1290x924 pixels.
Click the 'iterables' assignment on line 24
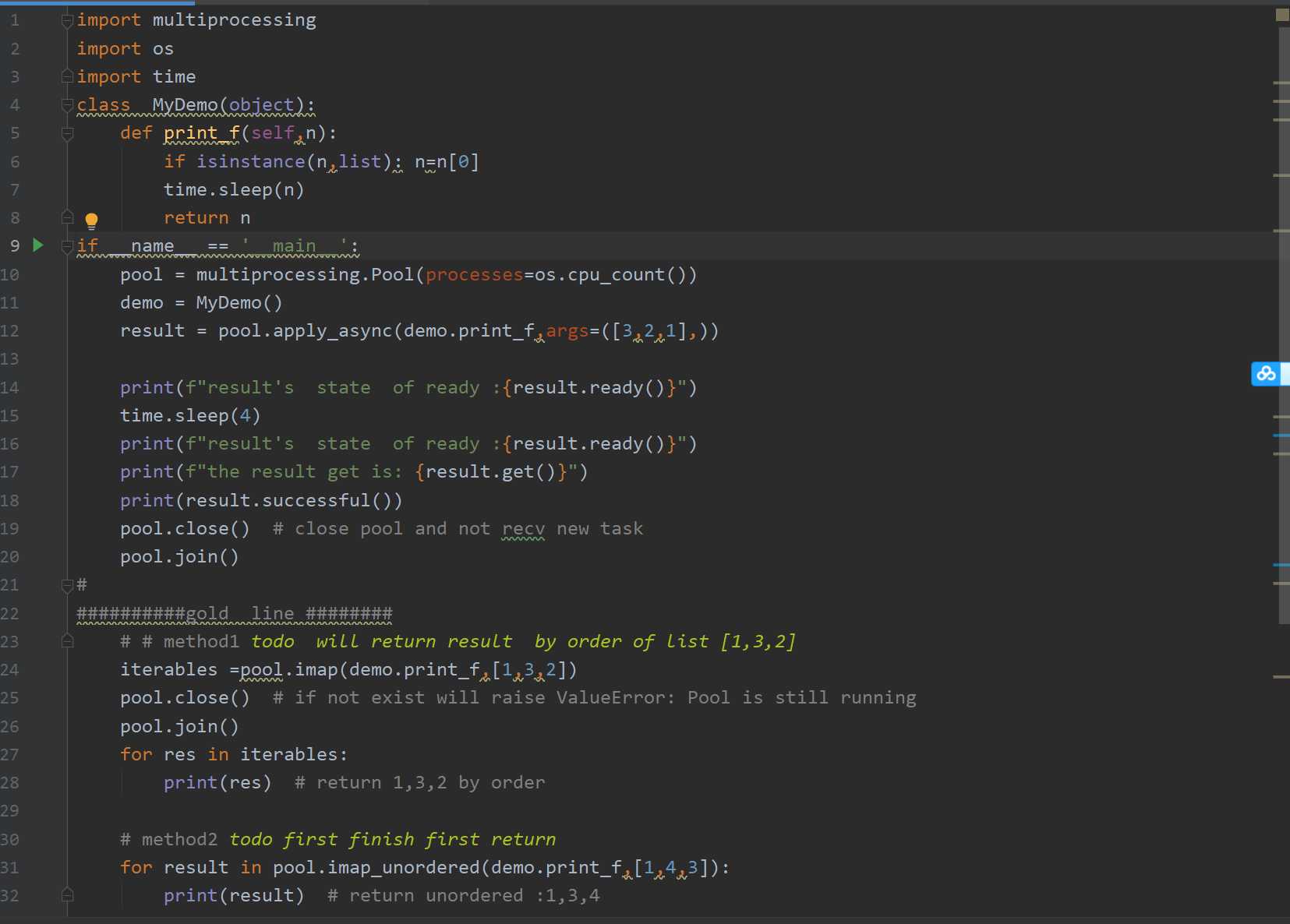(348, 670)
